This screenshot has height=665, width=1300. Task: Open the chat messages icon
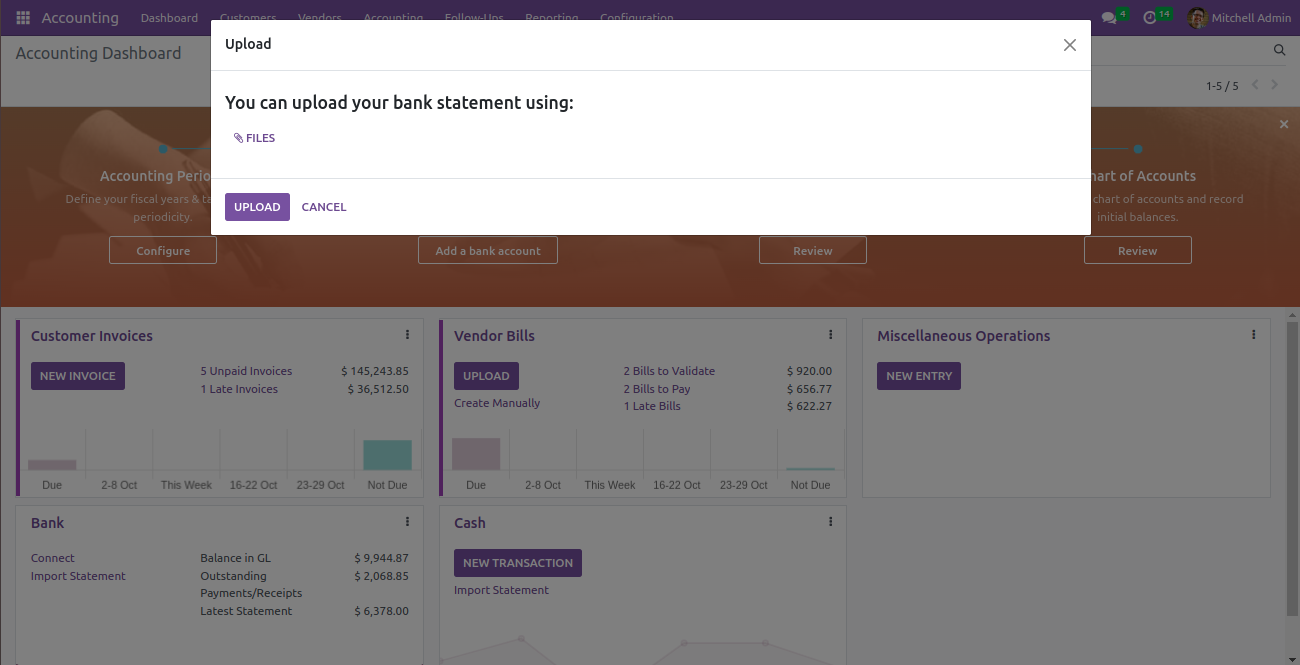click(1108, 18)
